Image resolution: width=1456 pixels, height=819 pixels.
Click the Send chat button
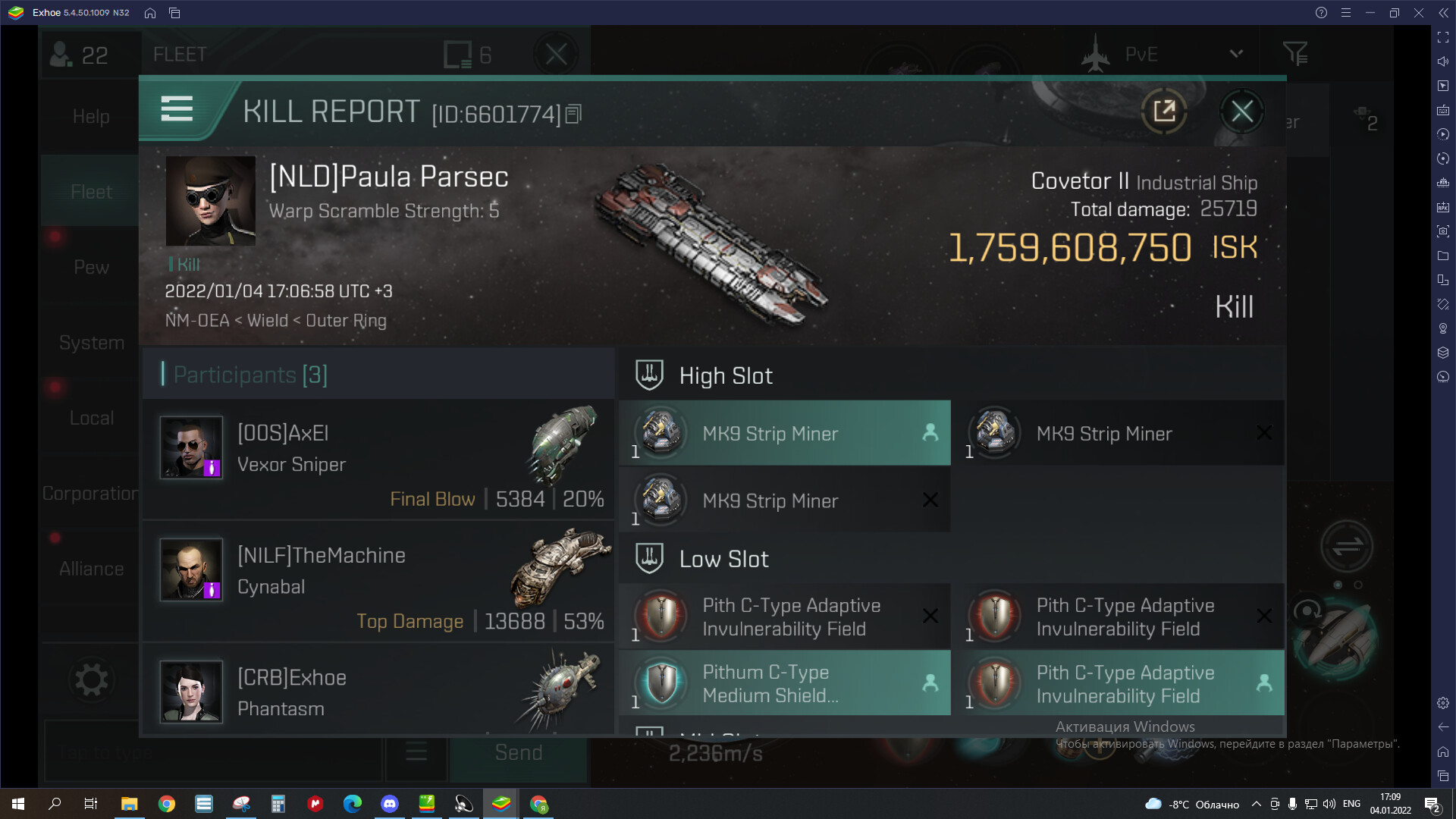click(519, 752)
